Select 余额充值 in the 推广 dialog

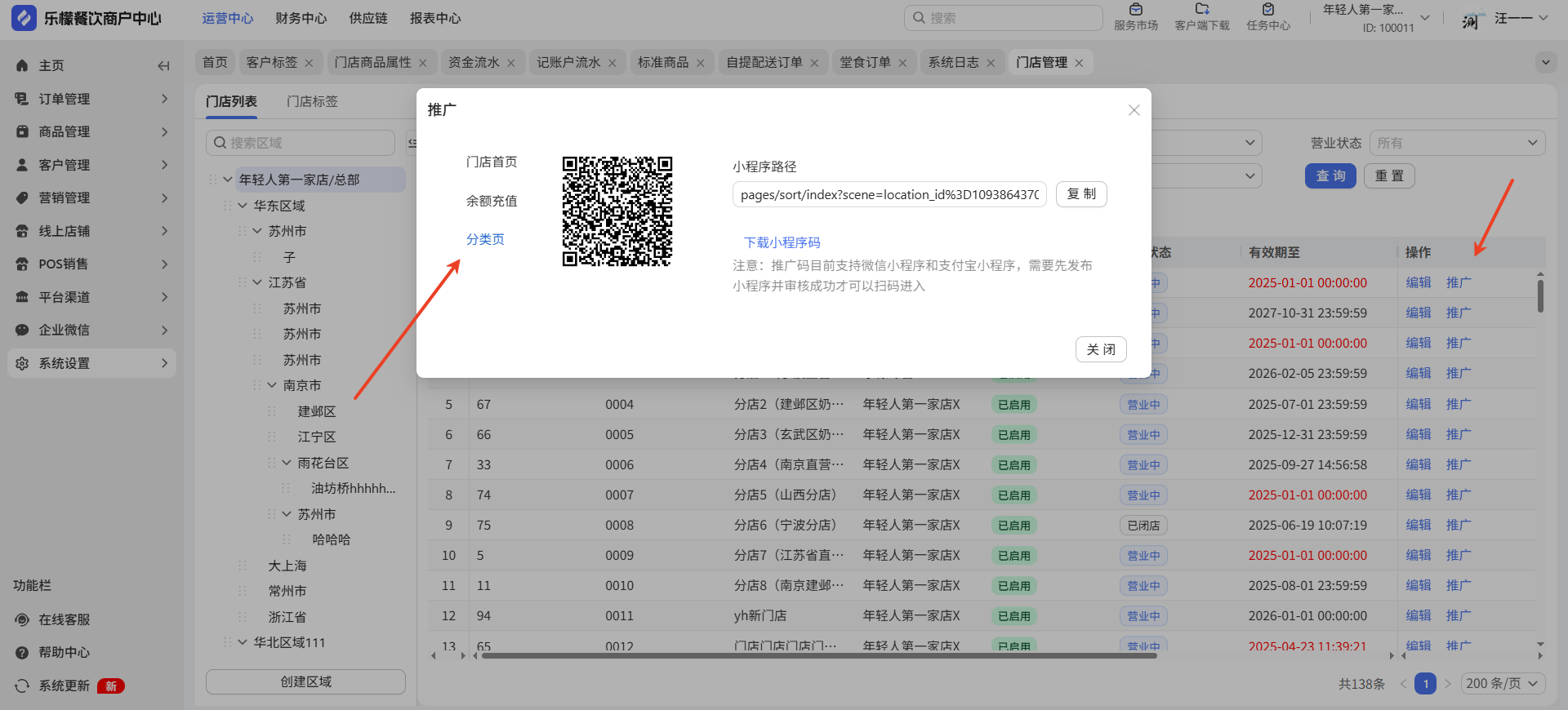[492, 201]
